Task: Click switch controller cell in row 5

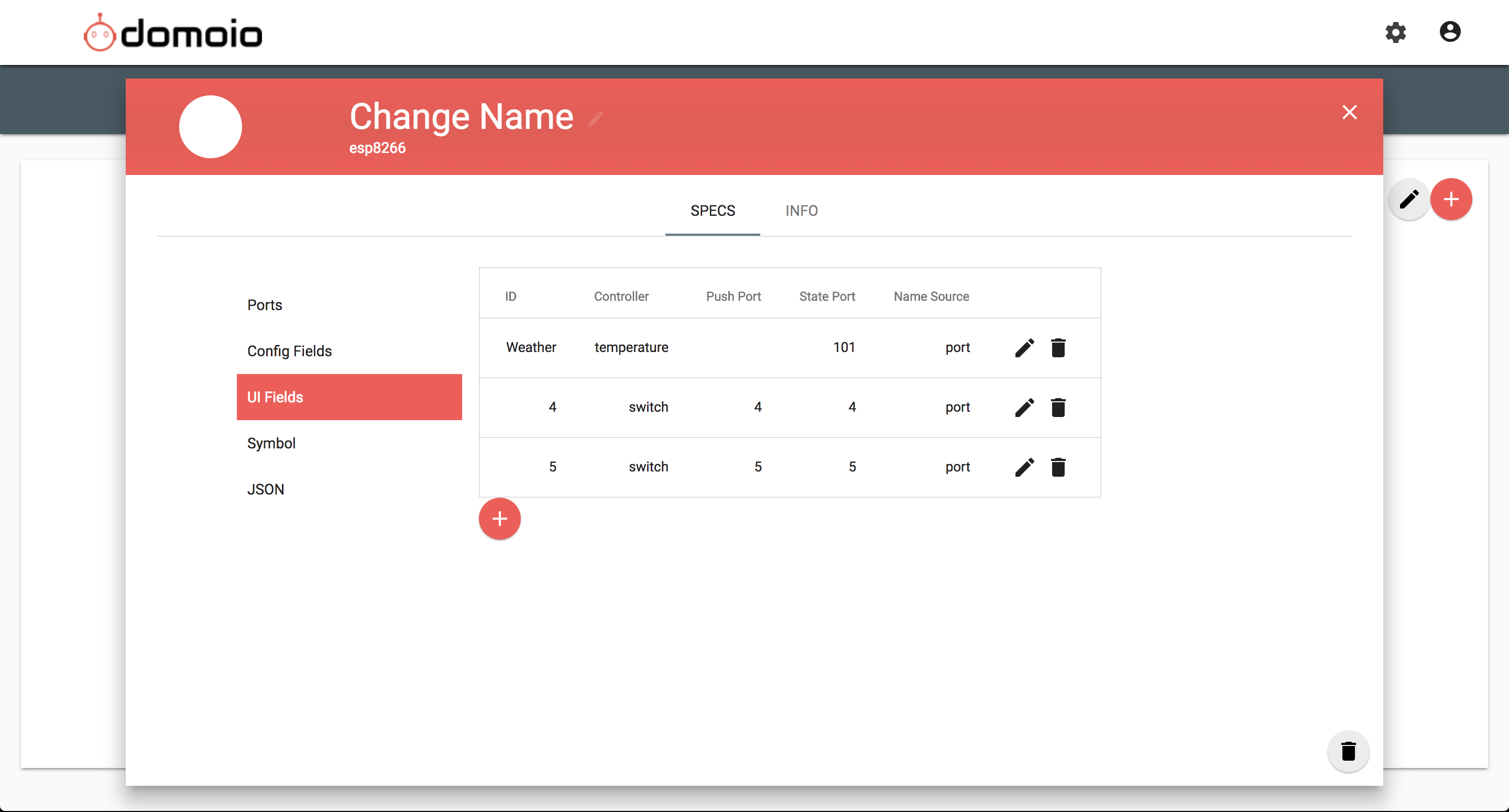Action: [648, 467]
